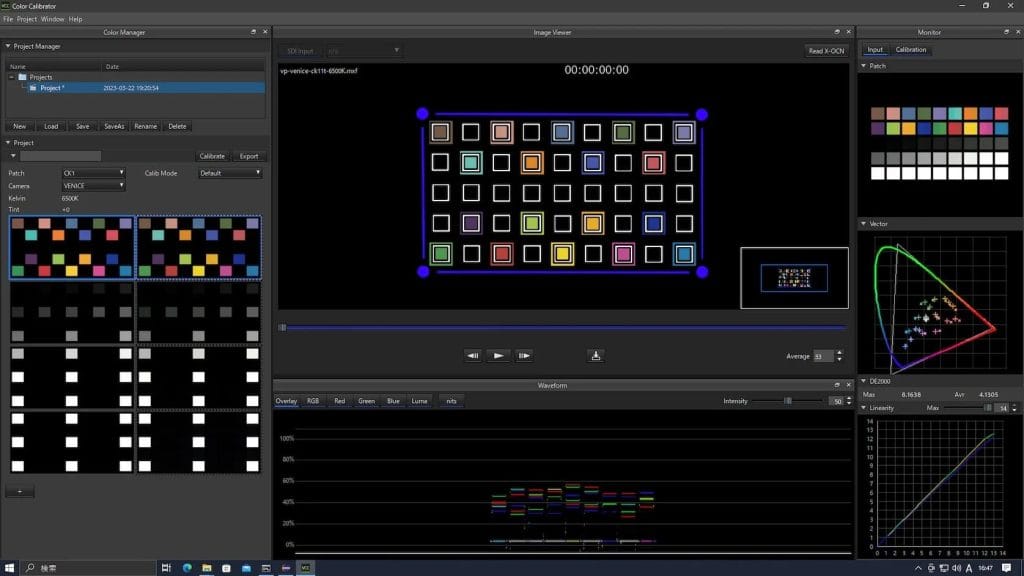The image size is (1024, 576).
Task: Click the Windows Start button
Action: tap(10, 568)
